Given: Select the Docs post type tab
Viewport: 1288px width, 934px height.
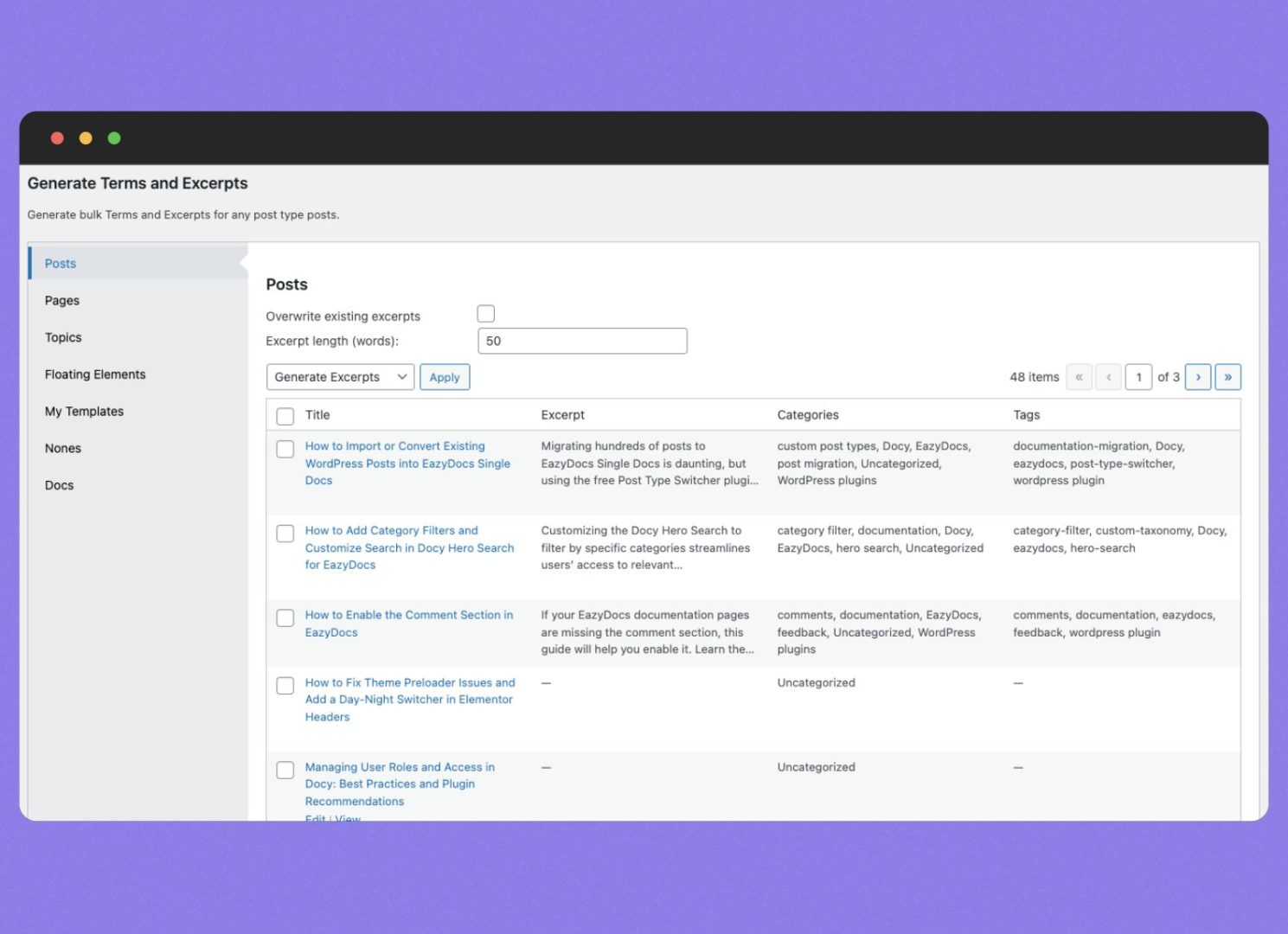Looking at the screenshot, I should coord(60,485).
